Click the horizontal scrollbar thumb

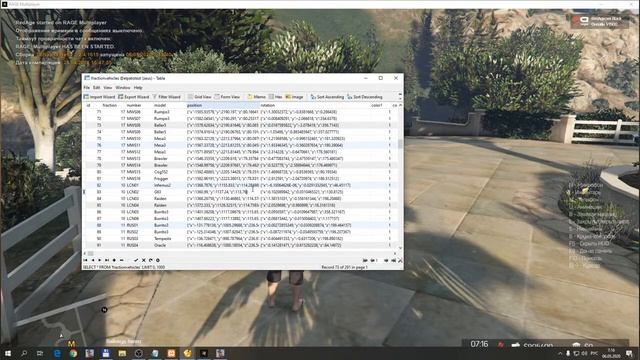(91, 253)
